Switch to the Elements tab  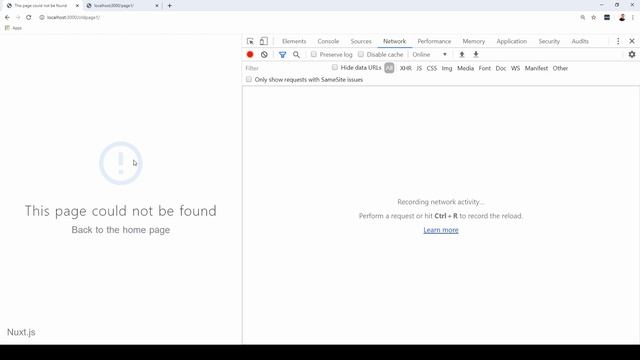point(294,41)
